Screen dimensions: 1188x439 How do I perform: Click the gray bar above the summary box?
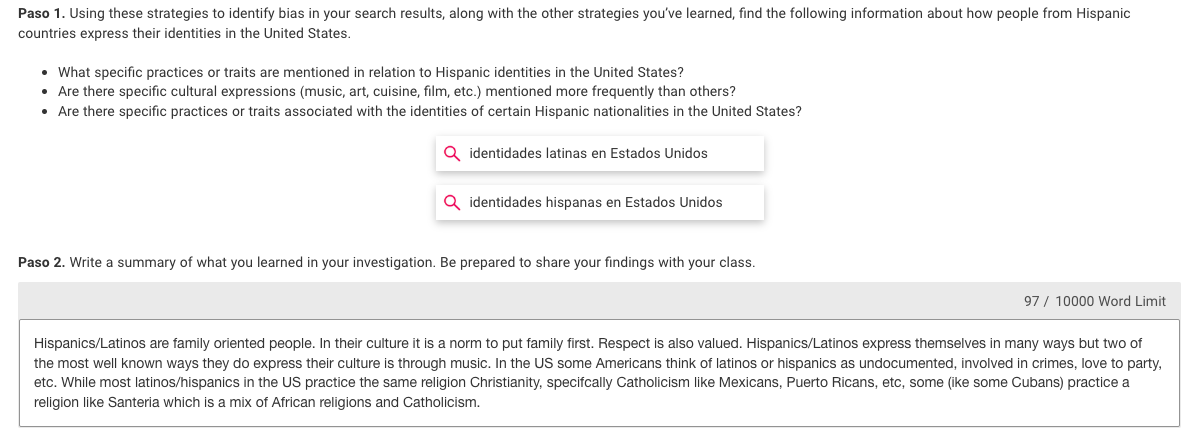point(599,301)
